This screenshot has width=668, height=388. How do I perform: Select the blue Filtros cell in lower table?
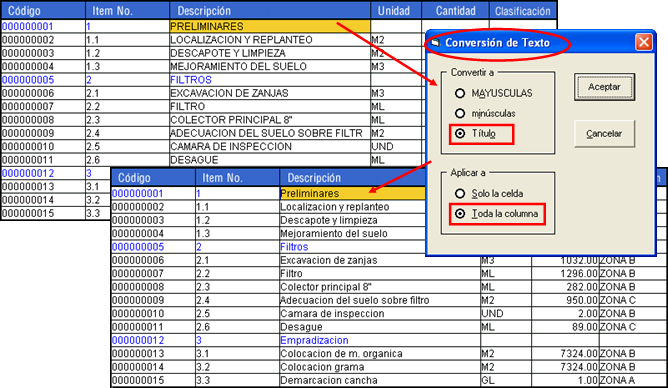point(353,247)
